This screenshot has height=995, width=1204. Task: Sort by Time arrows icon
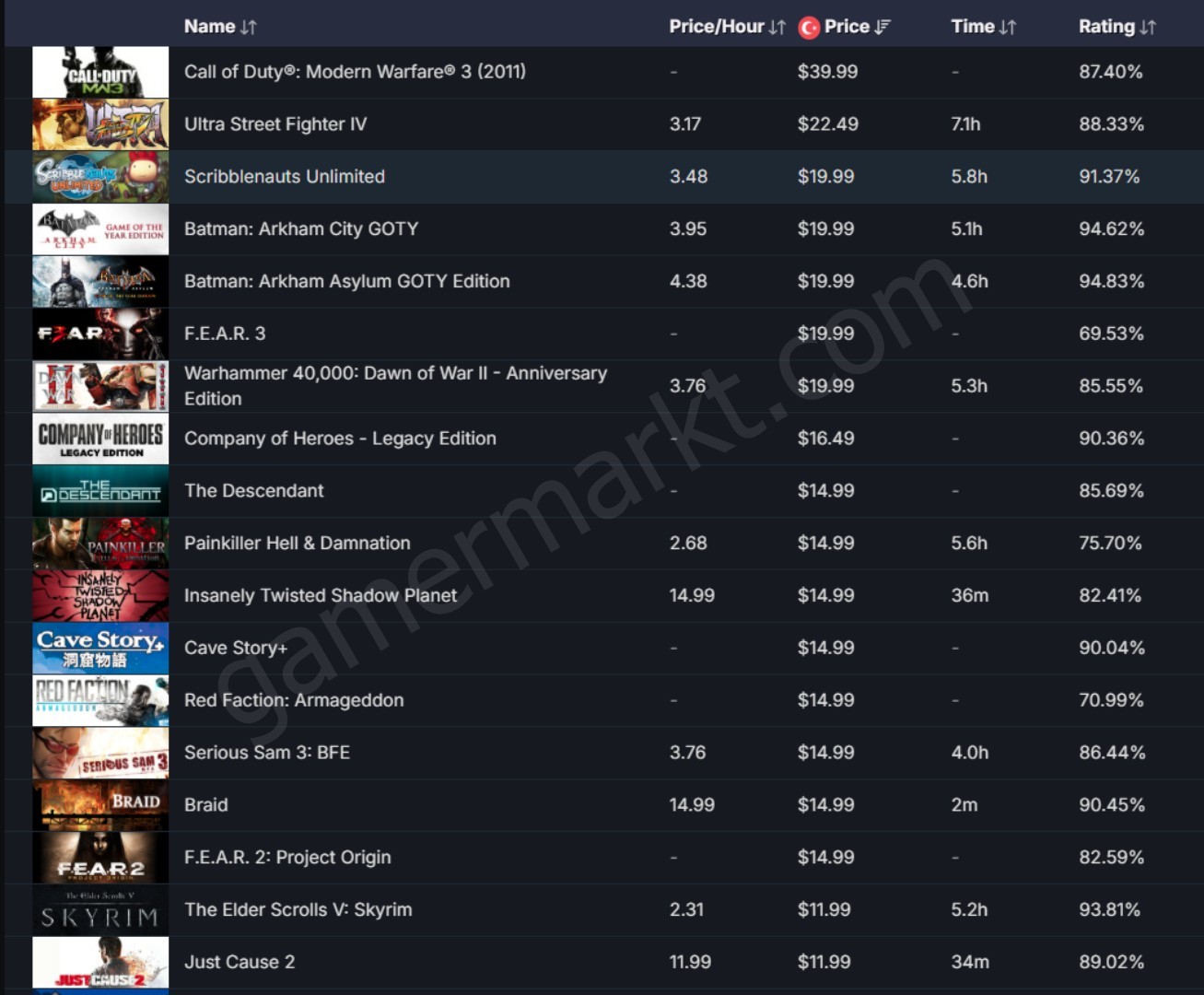(x=1008, y=28)
